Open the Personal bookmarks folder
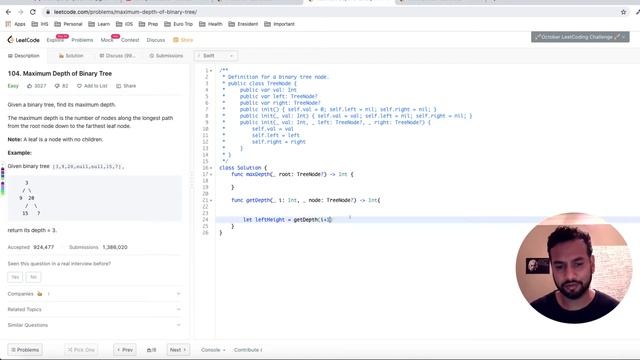This screenshot has height=360, width=640. pos(69,24)
